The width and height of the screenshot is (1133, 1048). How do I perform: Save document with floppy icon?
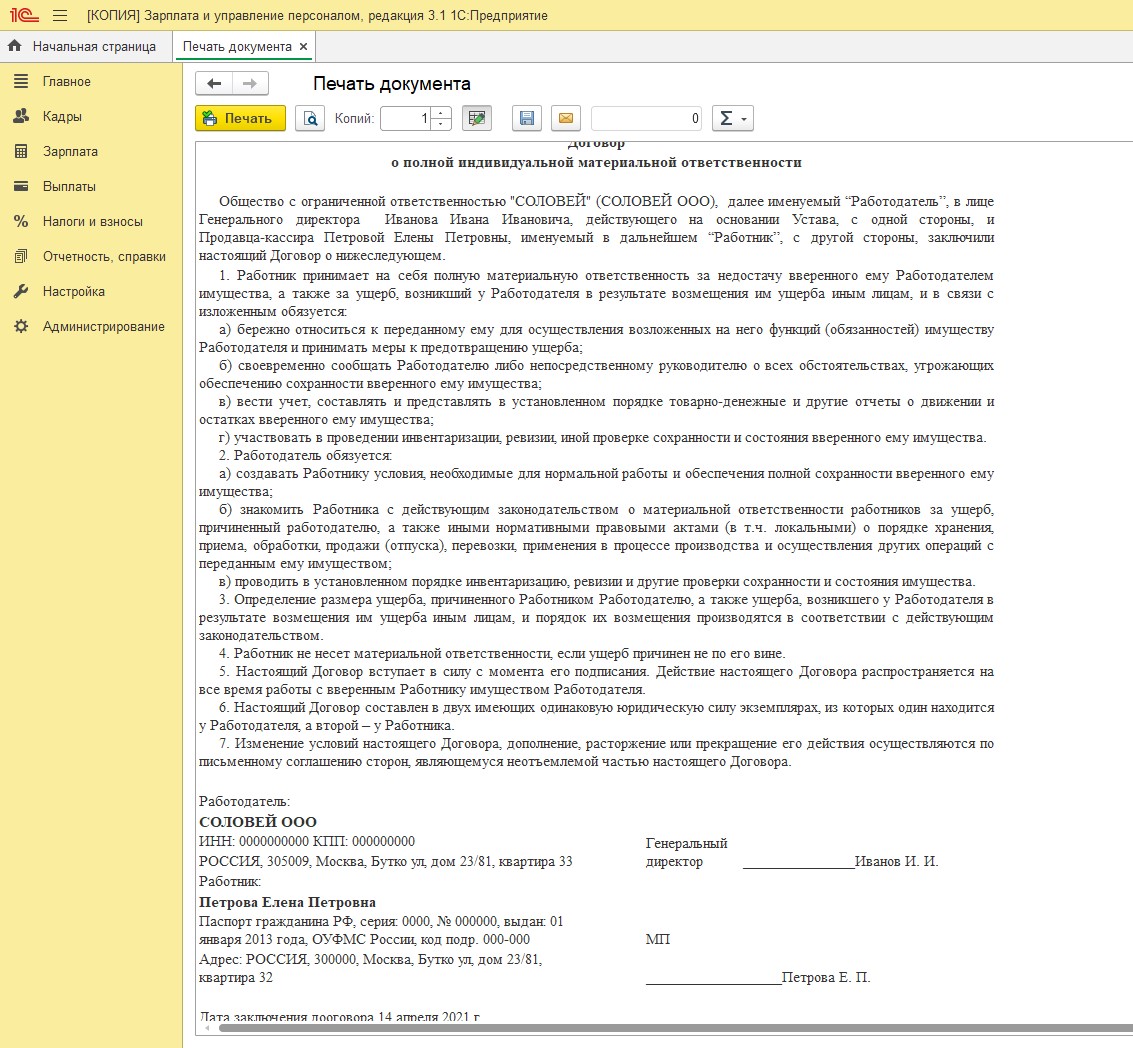pos(527,119)
